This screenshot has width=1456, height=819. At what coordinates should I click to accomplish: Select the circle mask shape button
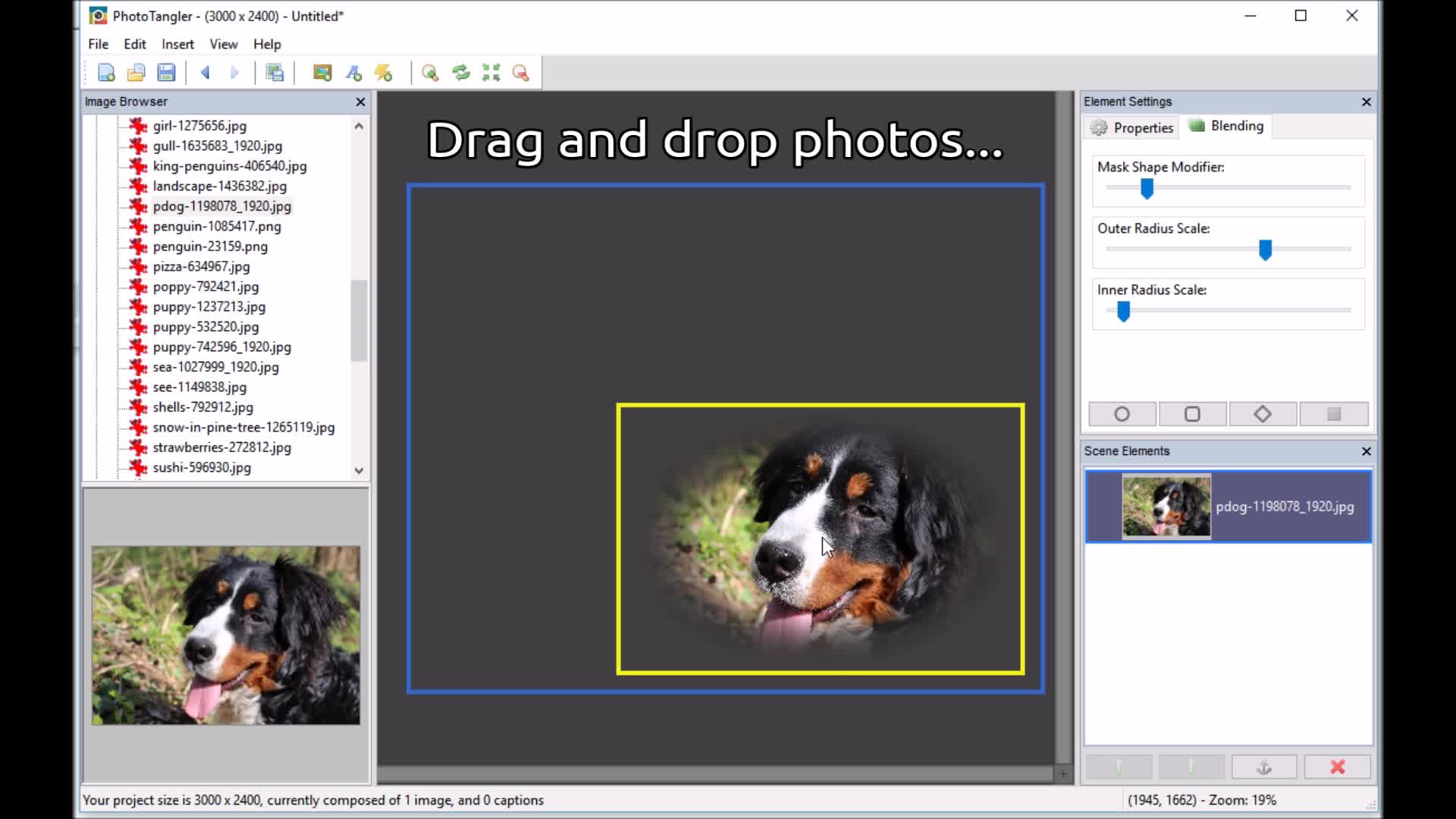1122,414
